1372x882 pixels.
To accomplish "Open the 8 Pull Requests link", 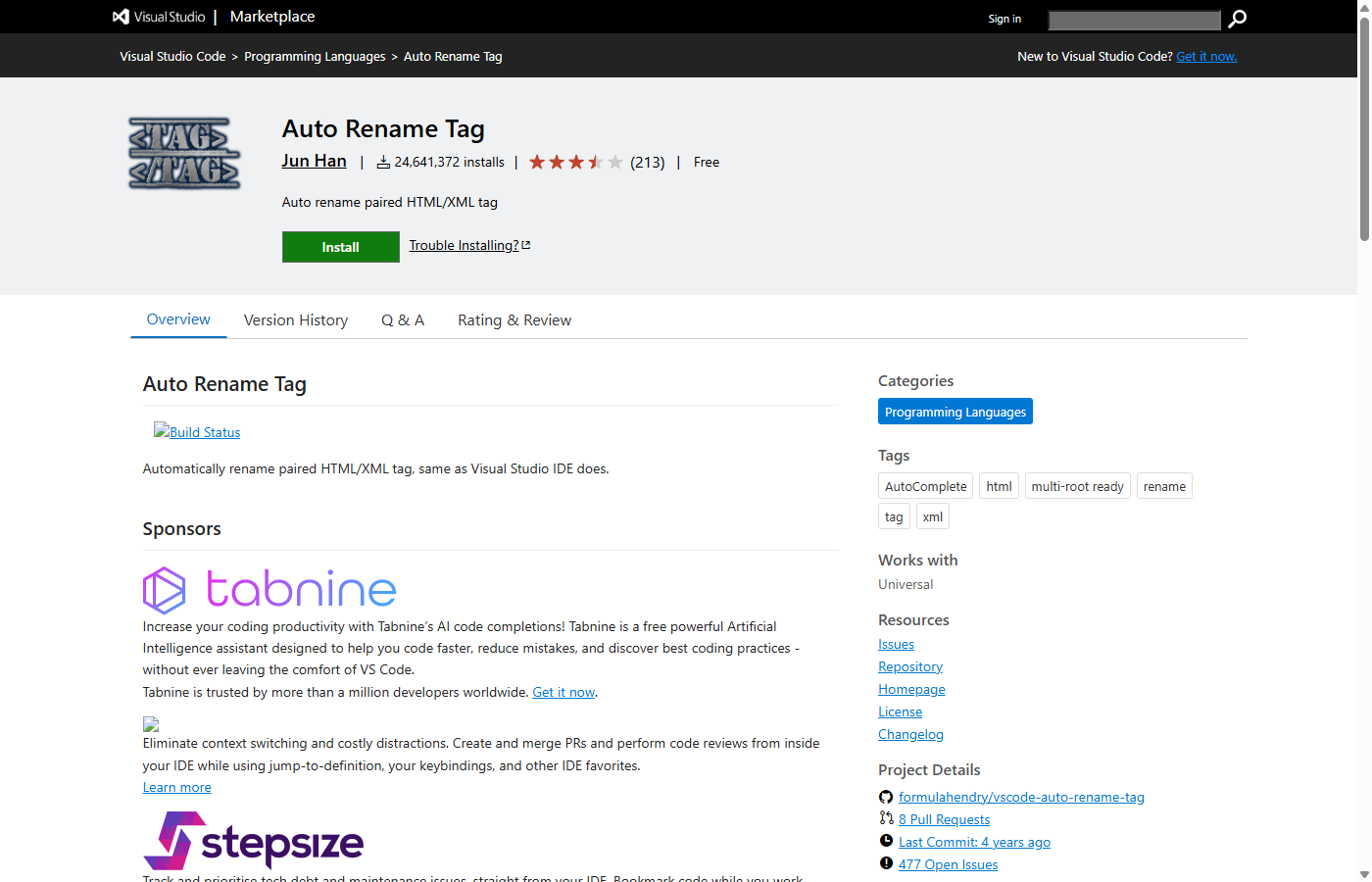I will pyautogui.click(x=944, y=819).
